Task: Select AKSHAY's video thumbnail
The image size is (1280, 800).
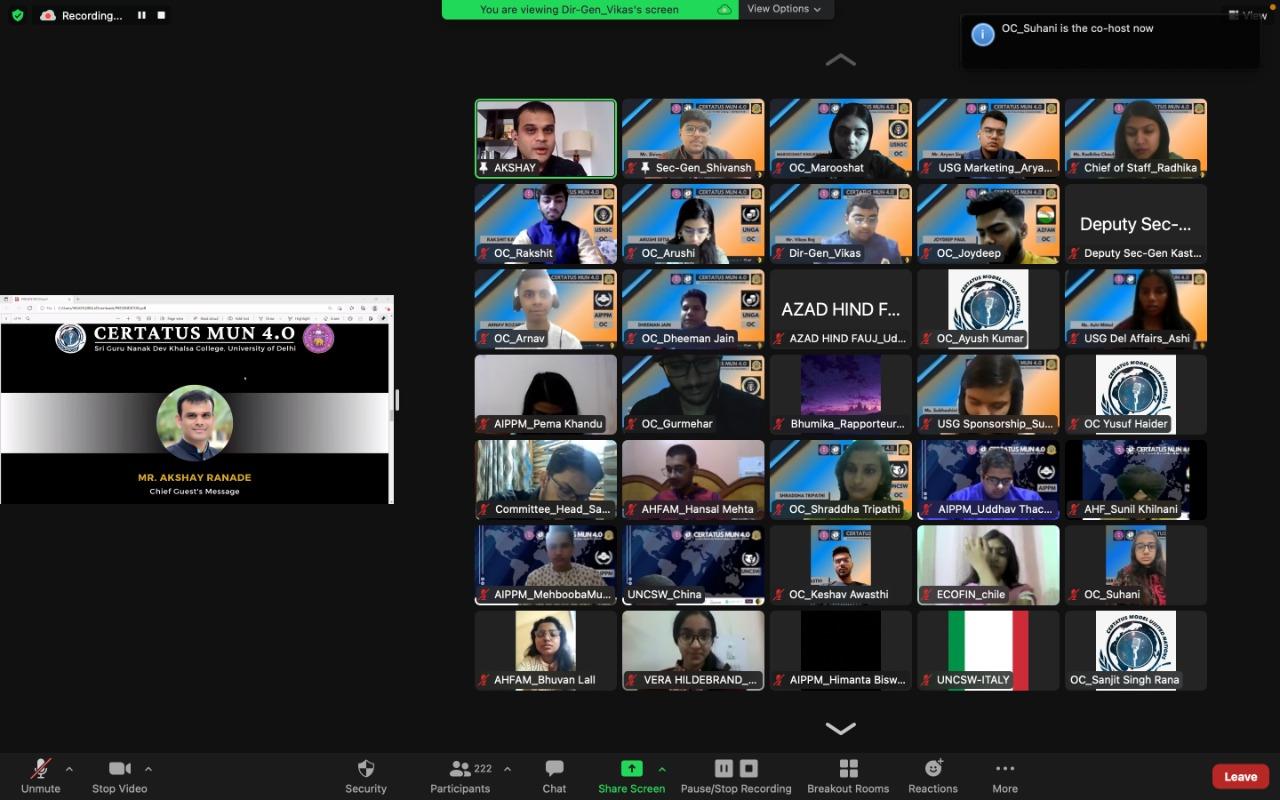Action: point(545,138)
